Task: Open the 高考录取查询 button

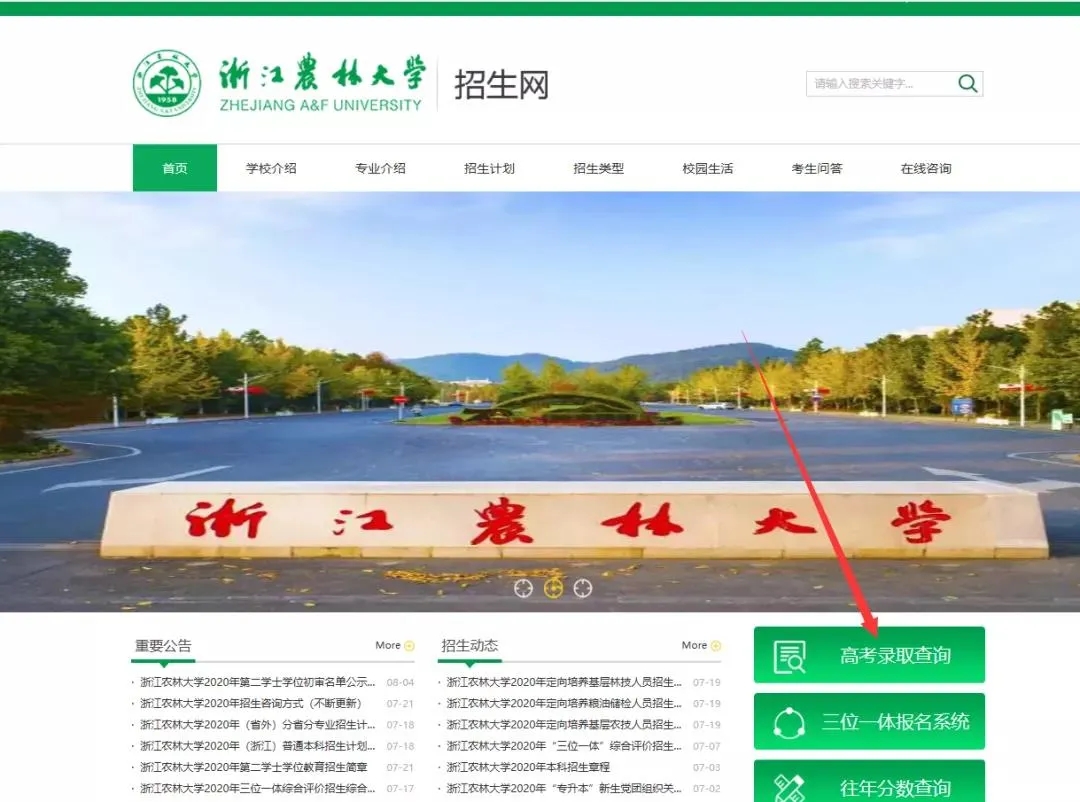Action: (869, 655)
